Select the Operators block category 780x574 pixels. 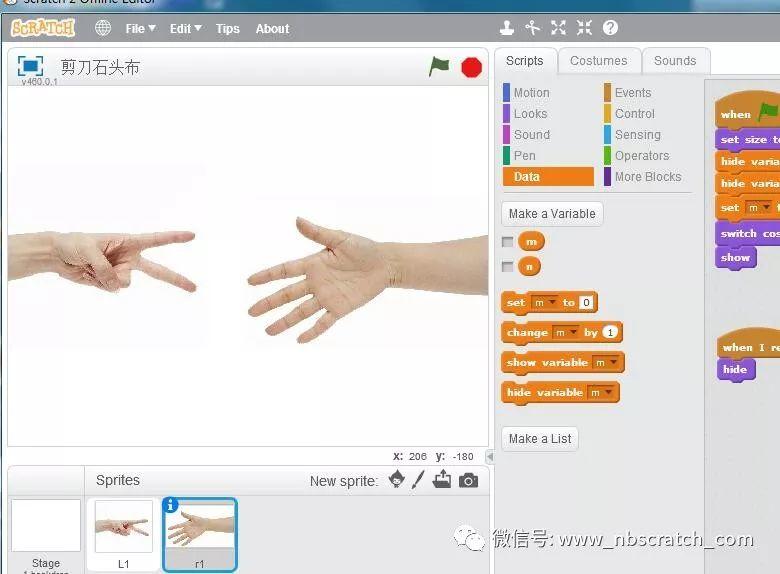(x=637, y=156)
